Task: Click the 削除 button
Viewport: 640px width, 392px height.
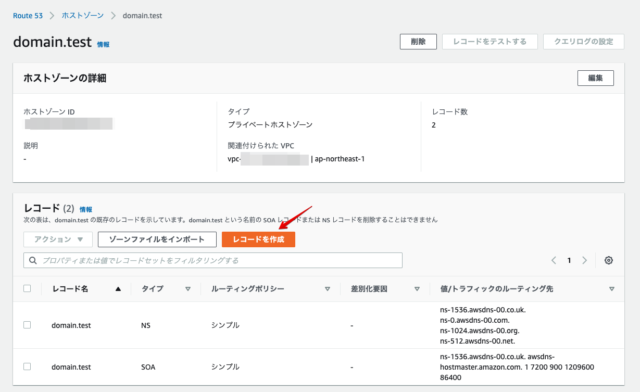Action: point(418,42)
